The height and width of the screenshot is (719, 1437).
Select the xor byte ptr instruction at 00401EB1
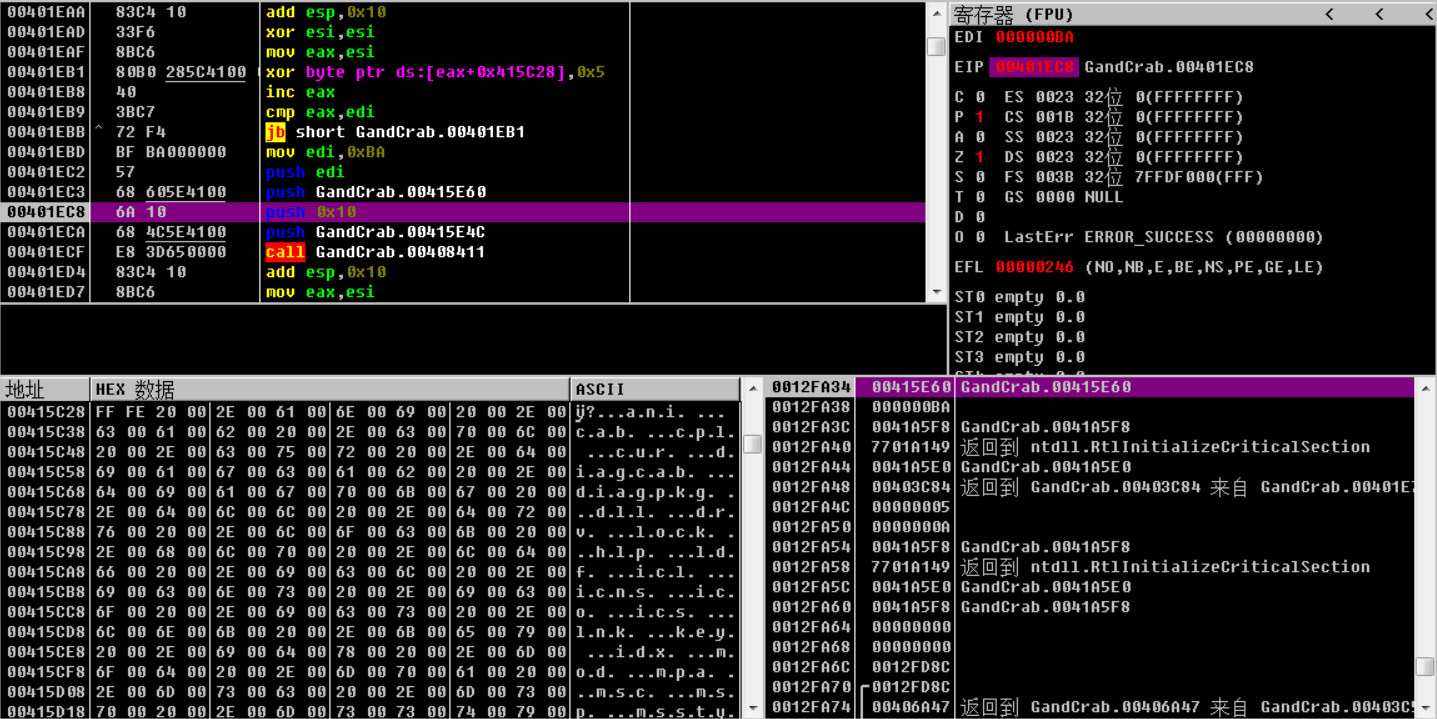tap(463, 72)
